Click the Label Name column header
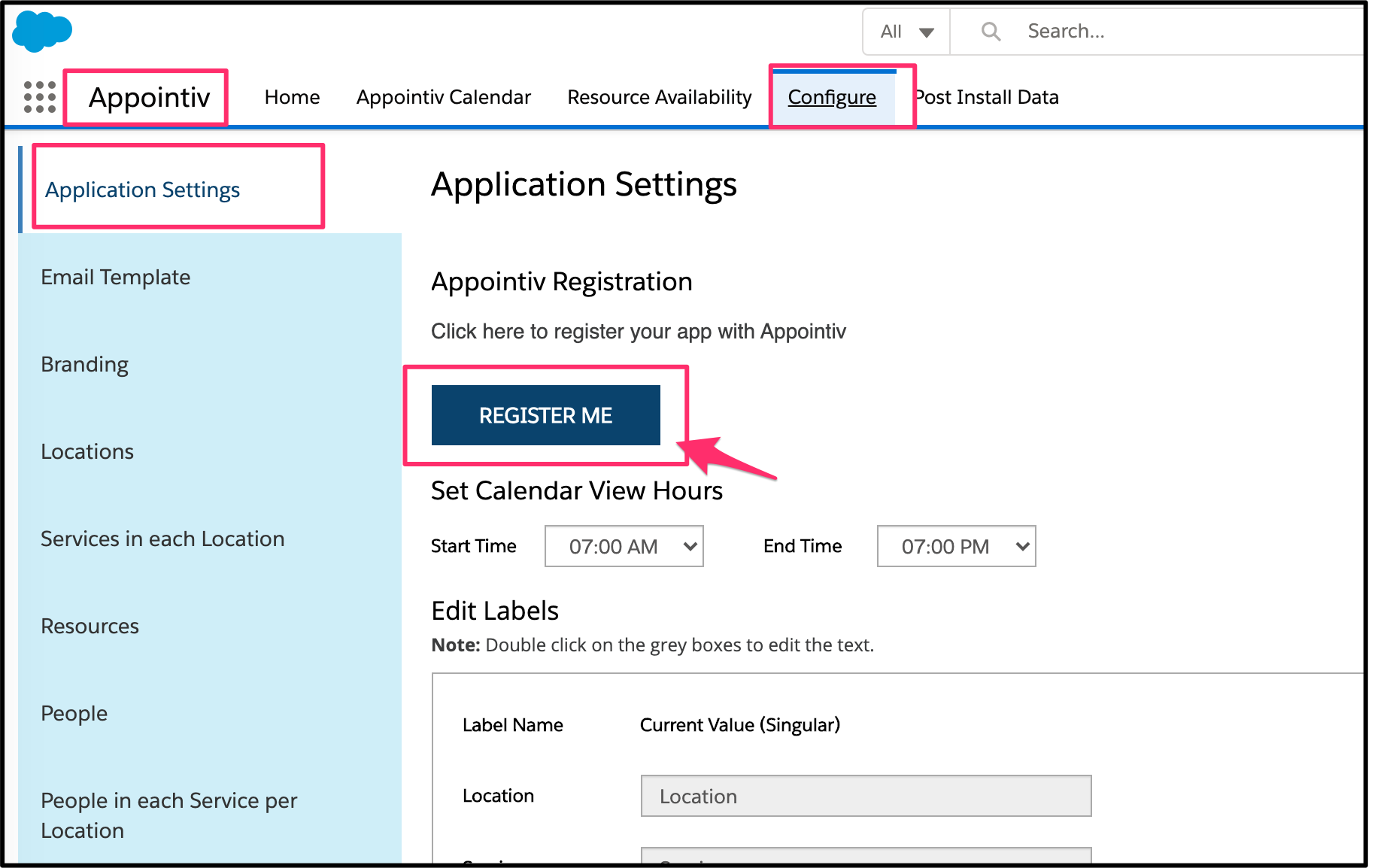The width and height of the screenshot is (1399, 868). (x=512, y=725)
